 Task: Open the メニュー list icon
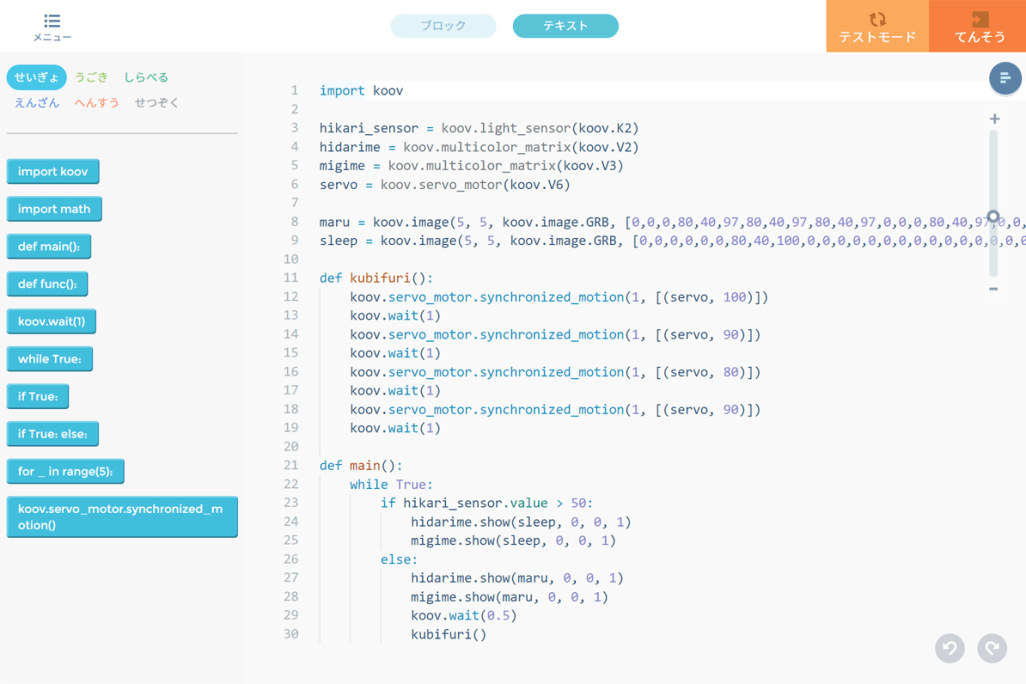[x=52, y=21]
